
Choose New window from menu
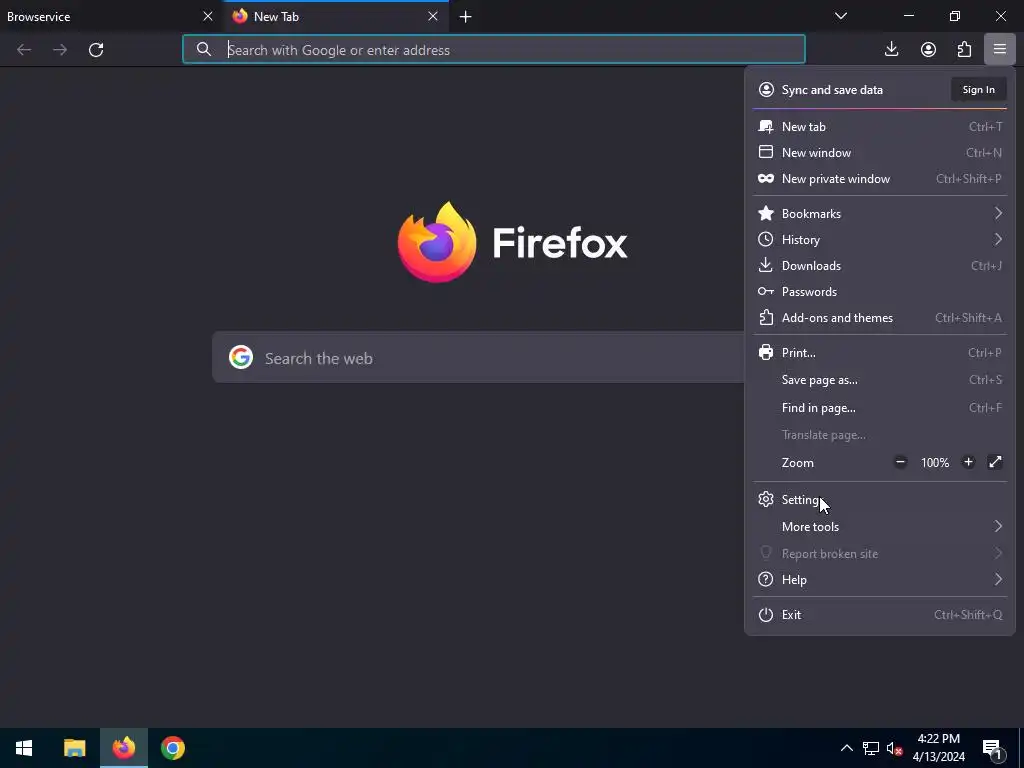click(x=880, y=153)
